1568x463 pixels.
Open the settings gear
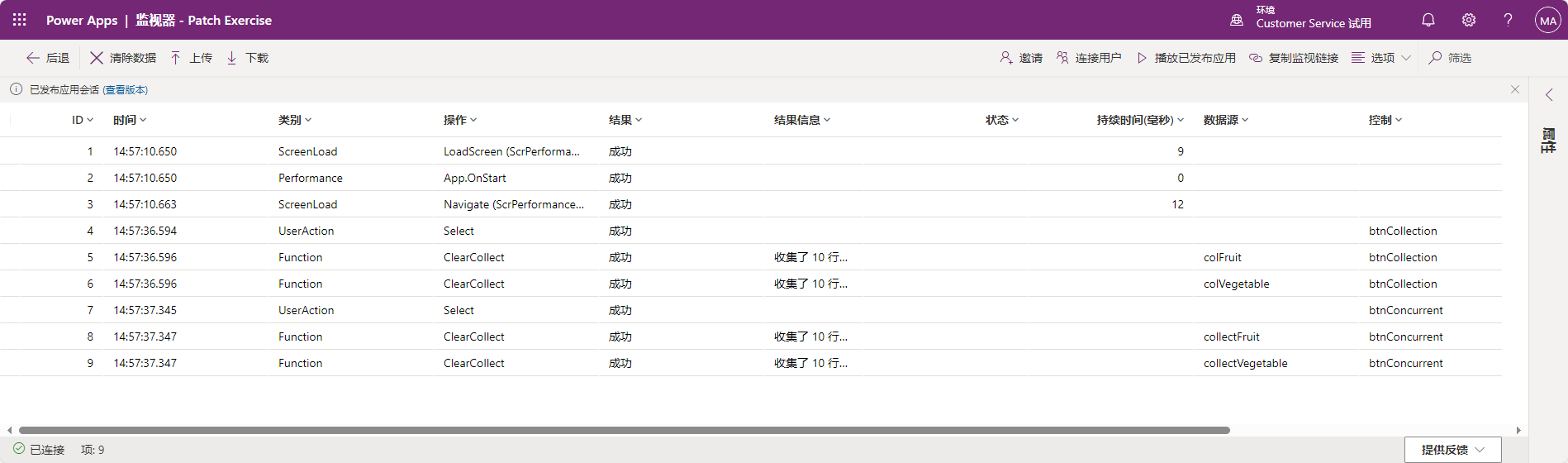[1469, 20]
